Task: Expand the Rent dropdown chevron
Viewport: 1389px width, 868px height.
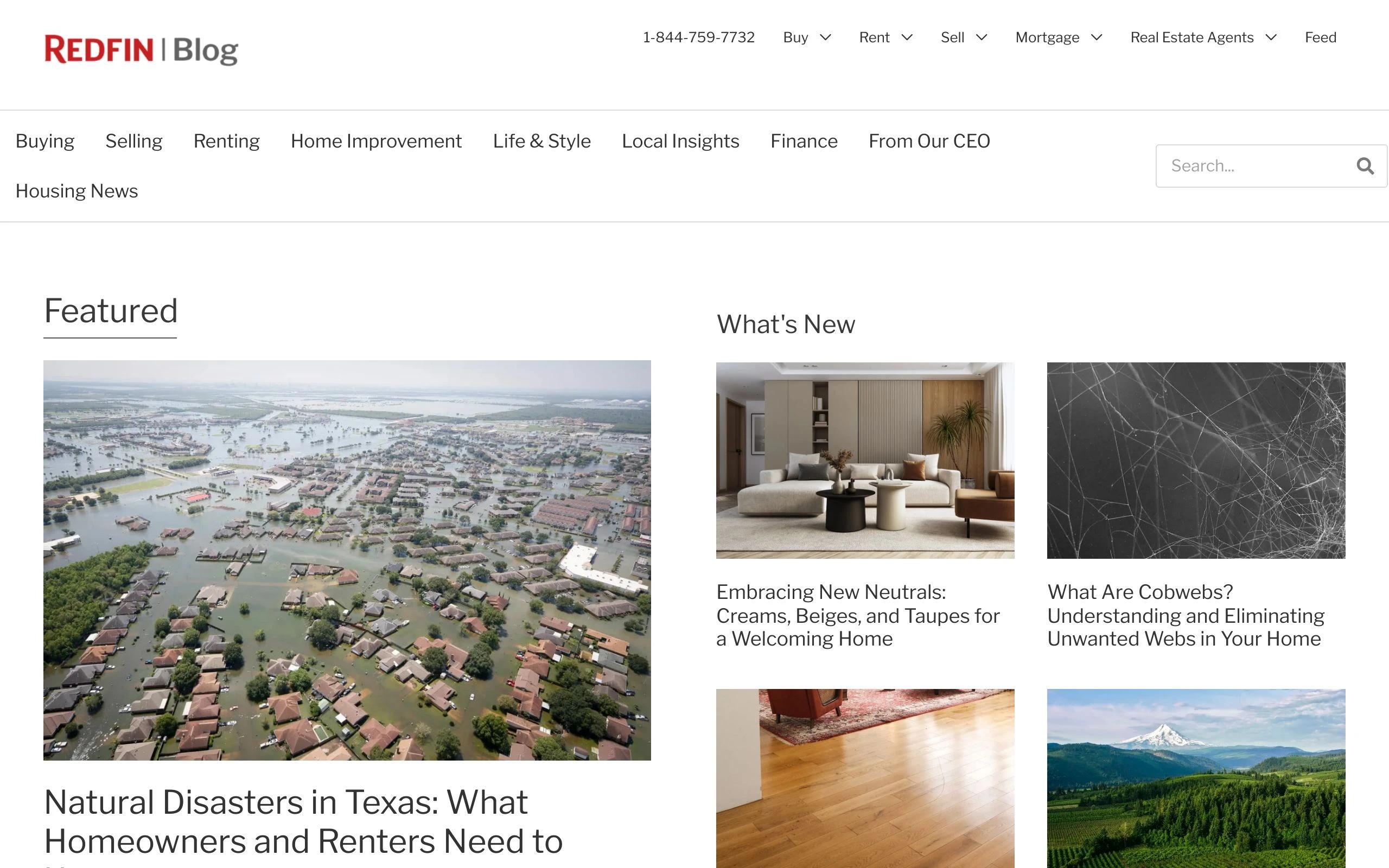Action: tap(907, 37)
